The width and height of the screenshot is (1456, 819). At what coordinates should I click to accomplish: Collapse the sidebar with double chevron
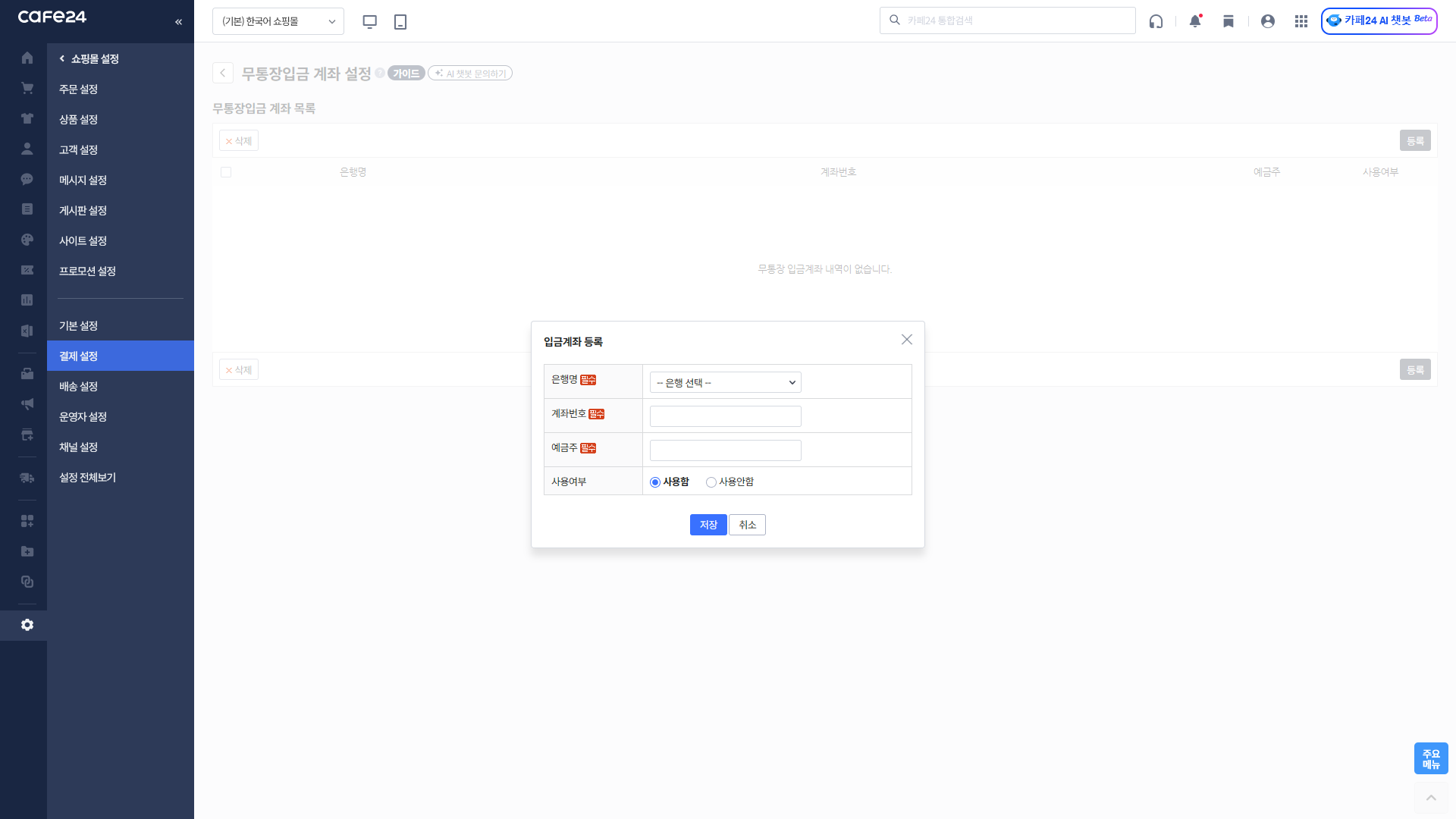(178, 22)
